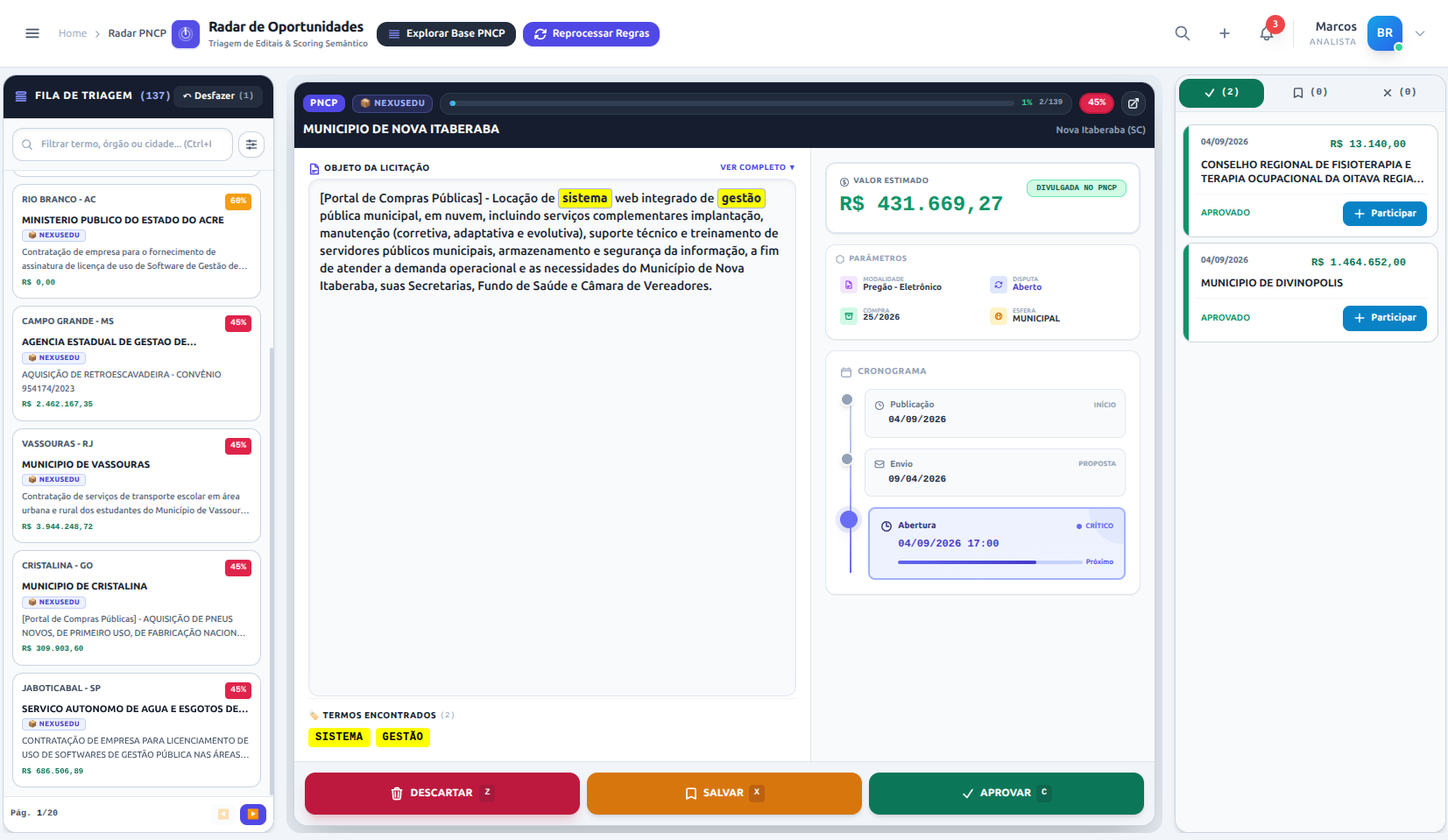
Task: Open the hamburger menu icon
Action: pyautogui.click(x=32, y=33)
